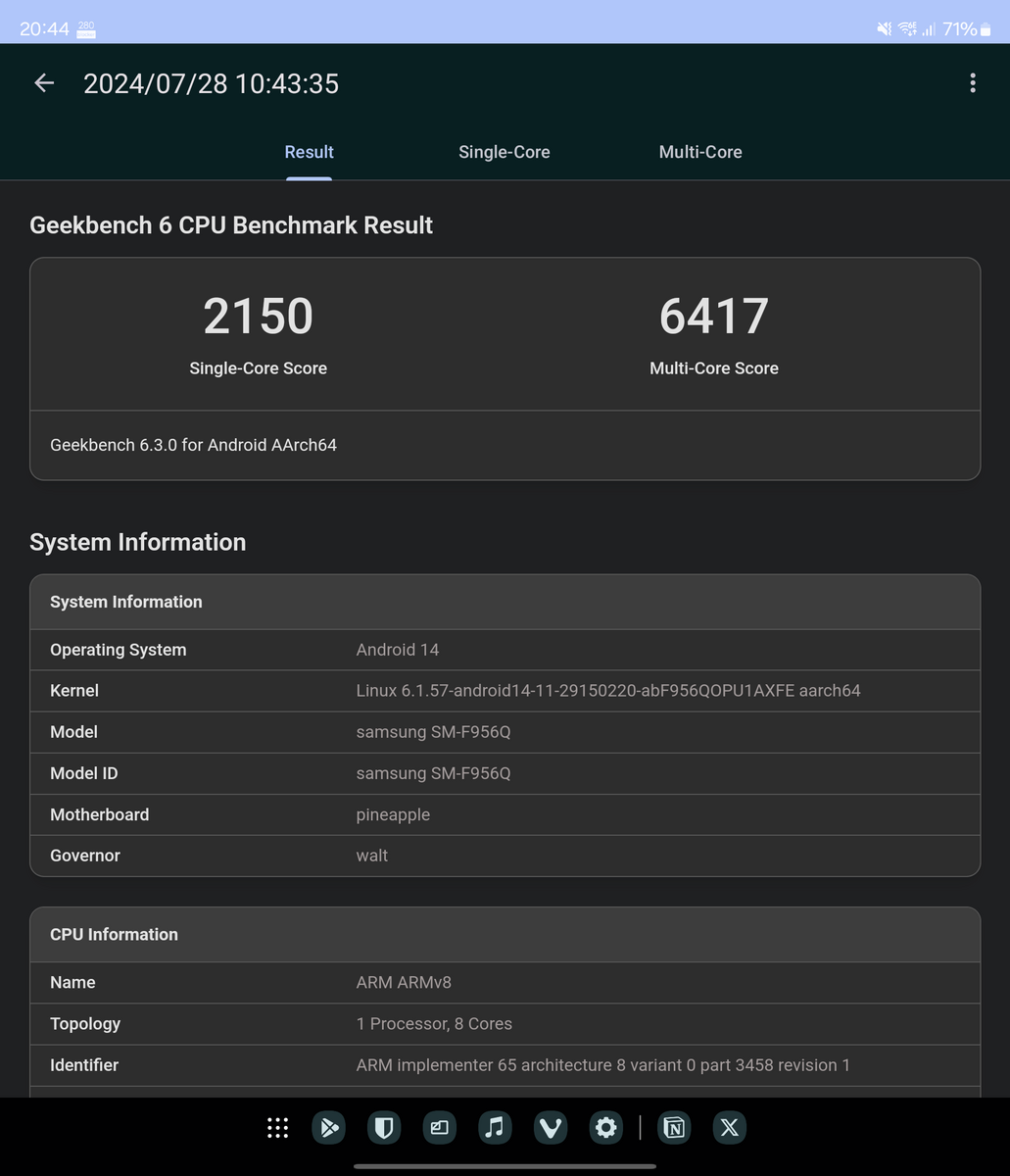Tap the Kernel row label
Image resolution: width=1010 pixels, height=1176 pixels.
click(x=74, y=691)
